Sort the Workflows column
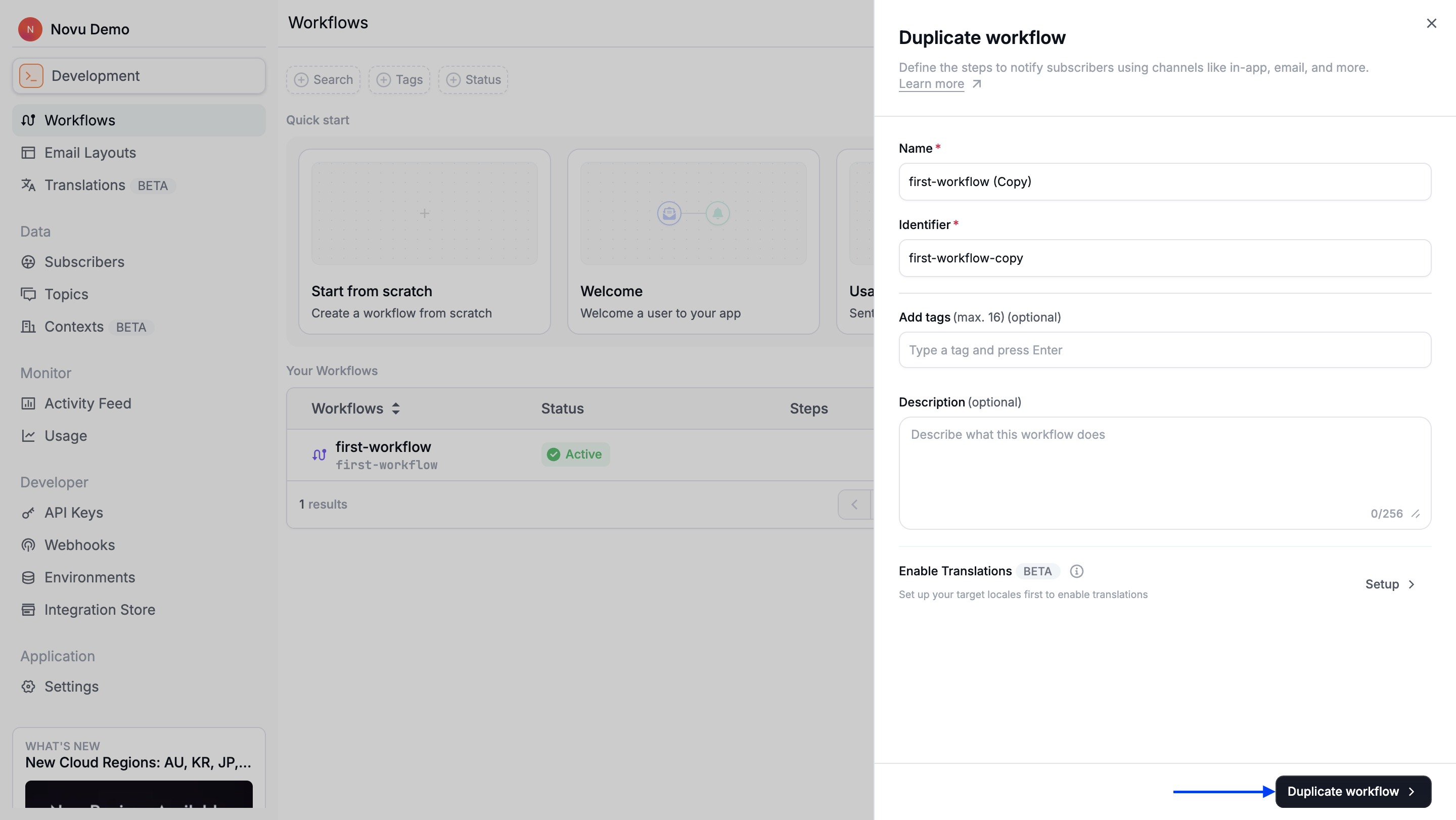Image resolution: width=1456 pixels, height=820 pixels. 396,408
